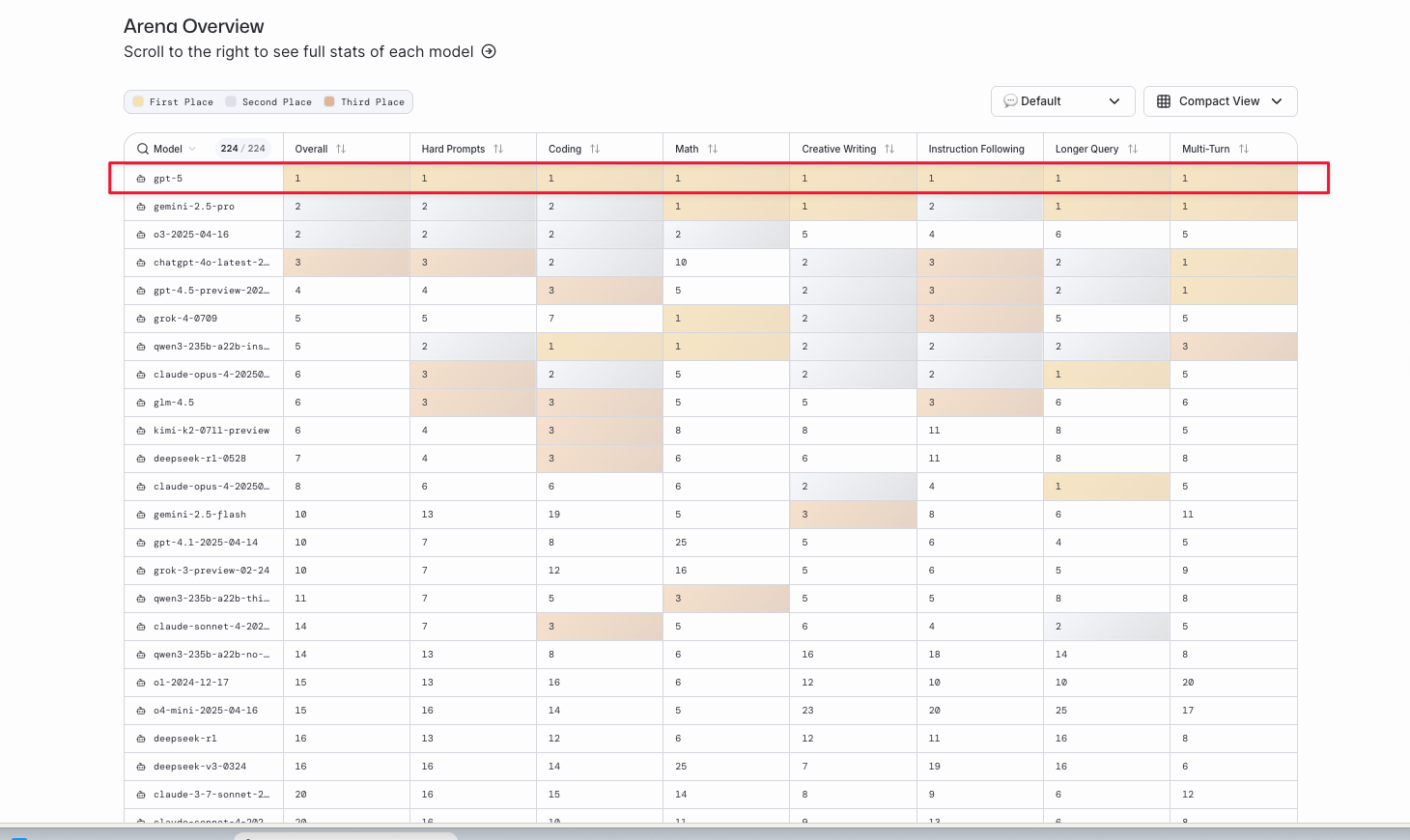Click the model icon beside deepseek-v3-0324
The height and width of the screenshot is (840, 1410).
(x=141, y=767)
